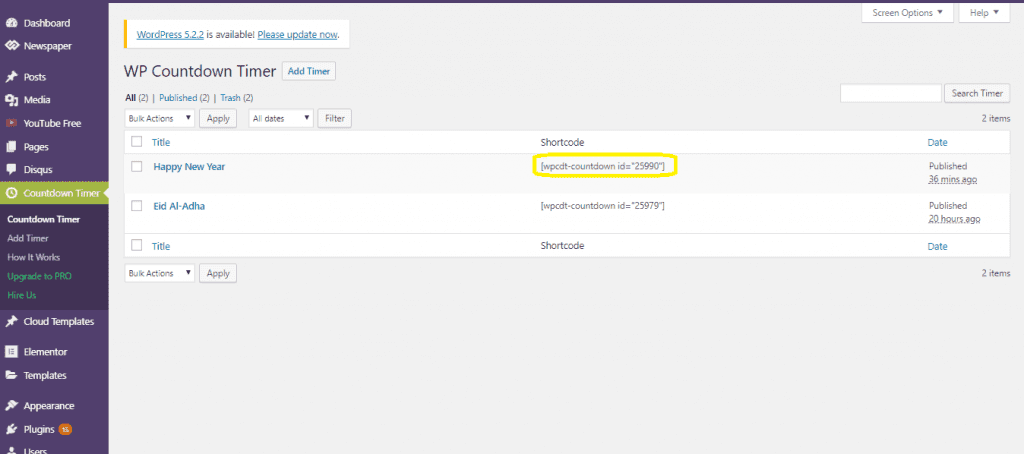Click the Search Timer button
This screenshot has width=1024, height=454.
pos(977,93)
